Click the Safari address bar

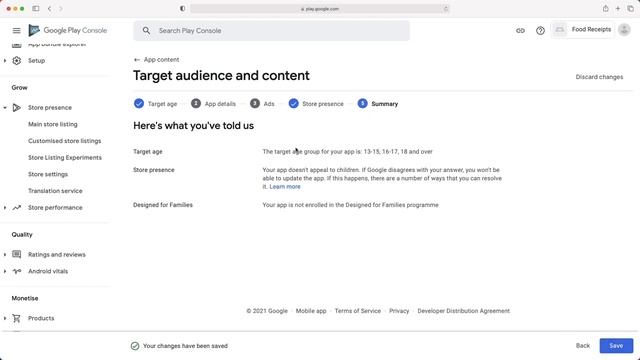[320, 9]
